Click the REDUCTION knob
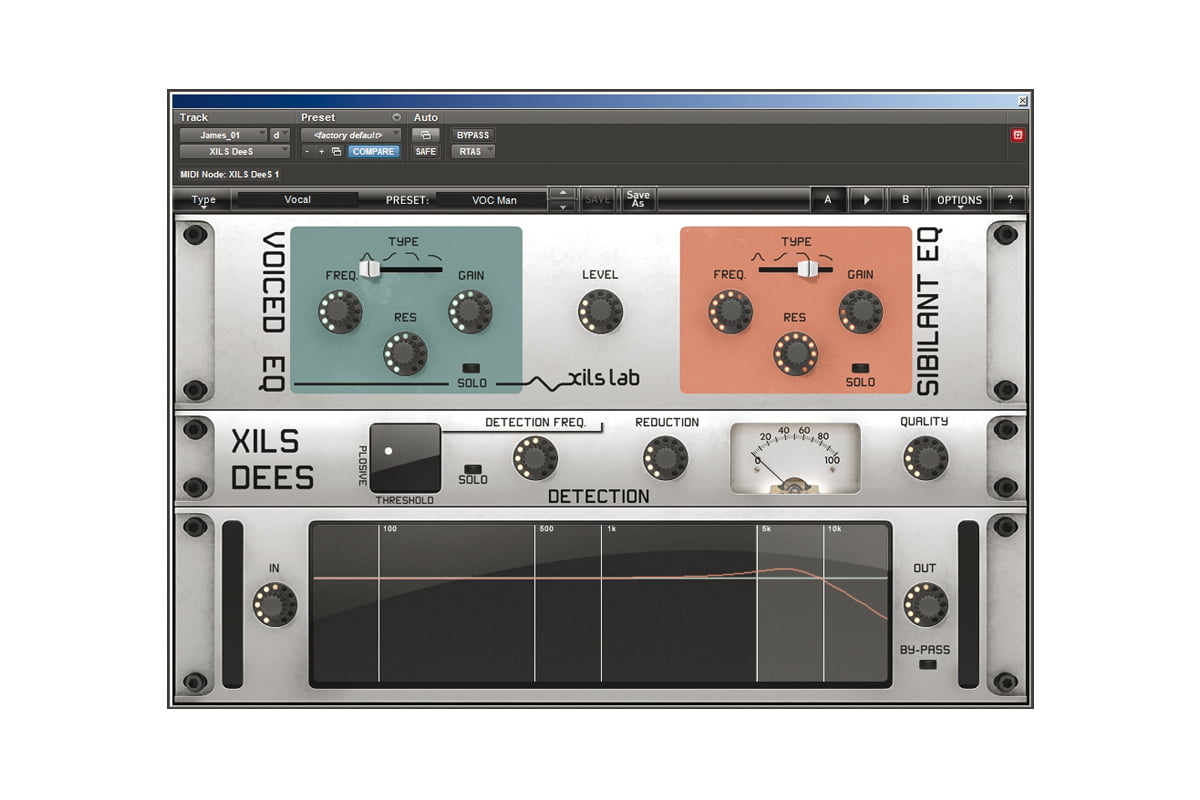The height and width of the screenshot is (800, 1200). coord(666,458)
